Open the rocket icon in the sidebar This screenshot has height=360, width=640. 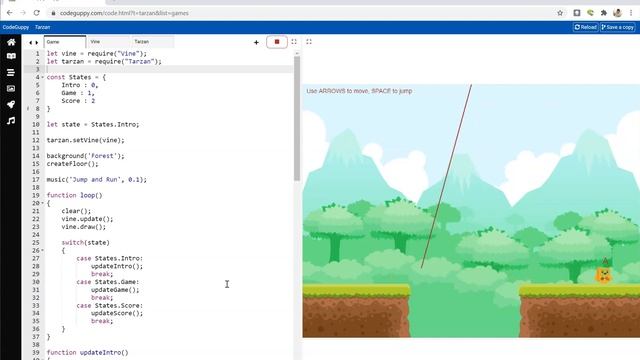coord(11,104)
